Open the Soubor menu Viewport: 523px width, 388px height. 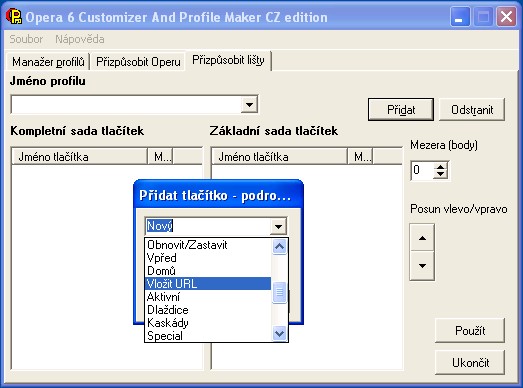[26, 39]
